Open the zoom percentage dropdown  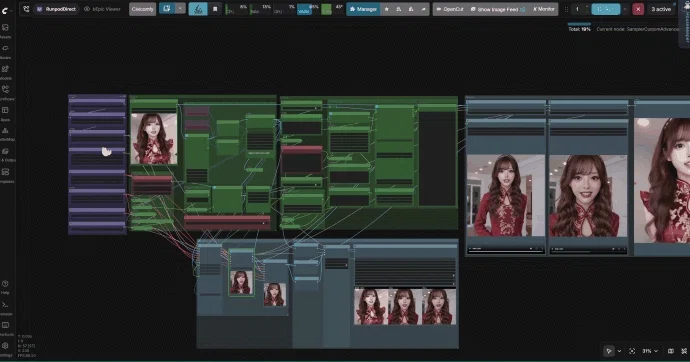click(650, 351)
